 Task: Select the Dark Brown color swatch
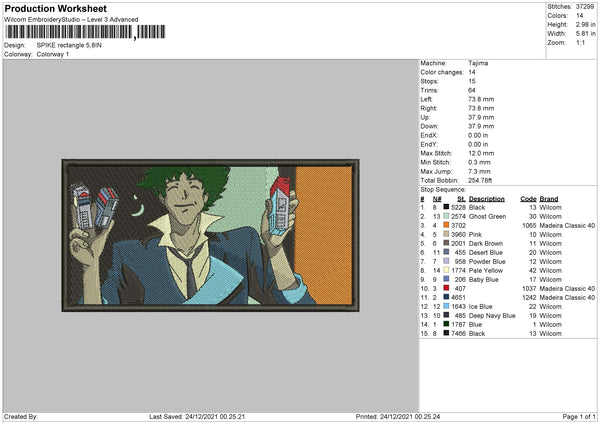tap(446, 243)
